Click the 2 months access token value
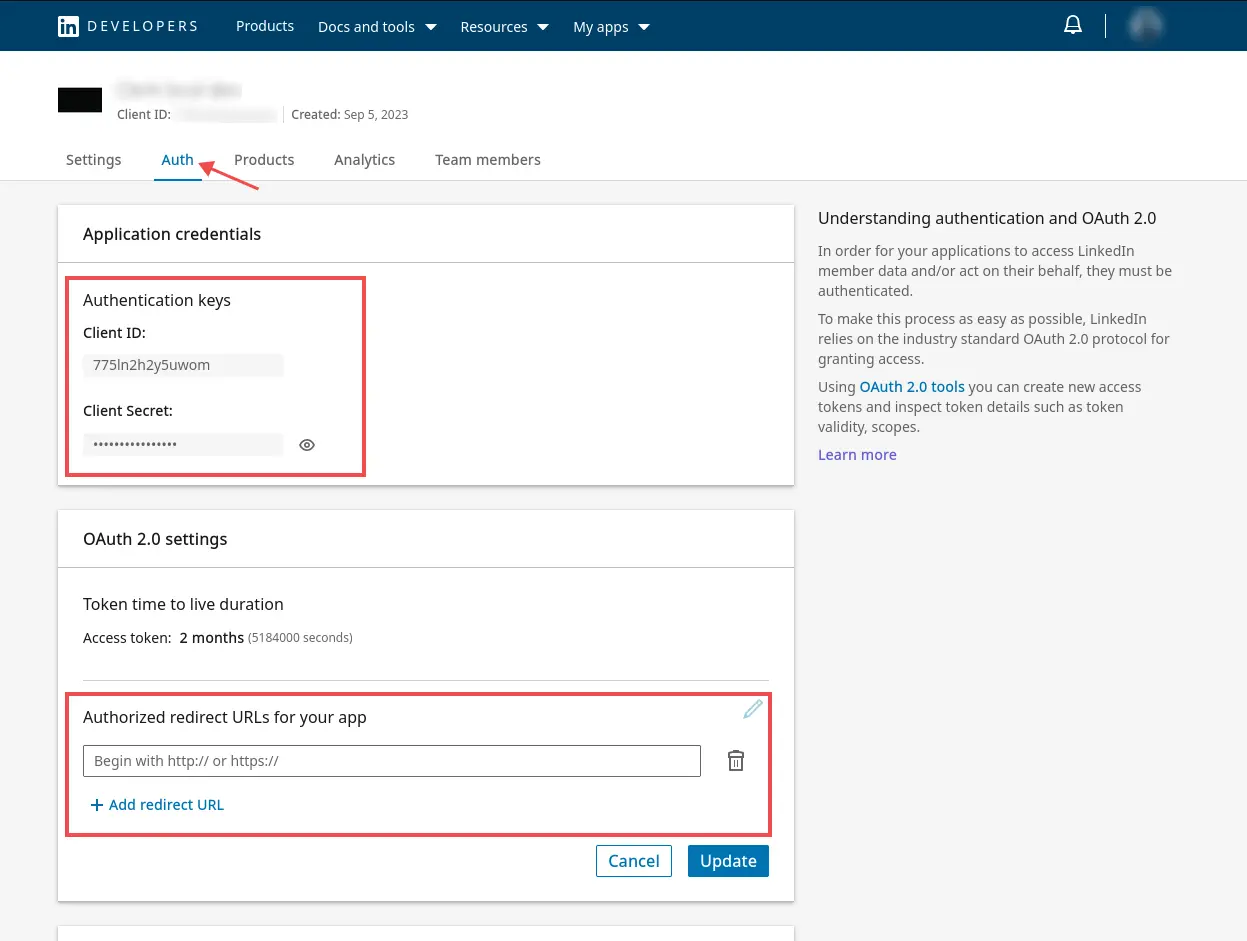This screenshot has height=941, width=1247. coord(212,638)
